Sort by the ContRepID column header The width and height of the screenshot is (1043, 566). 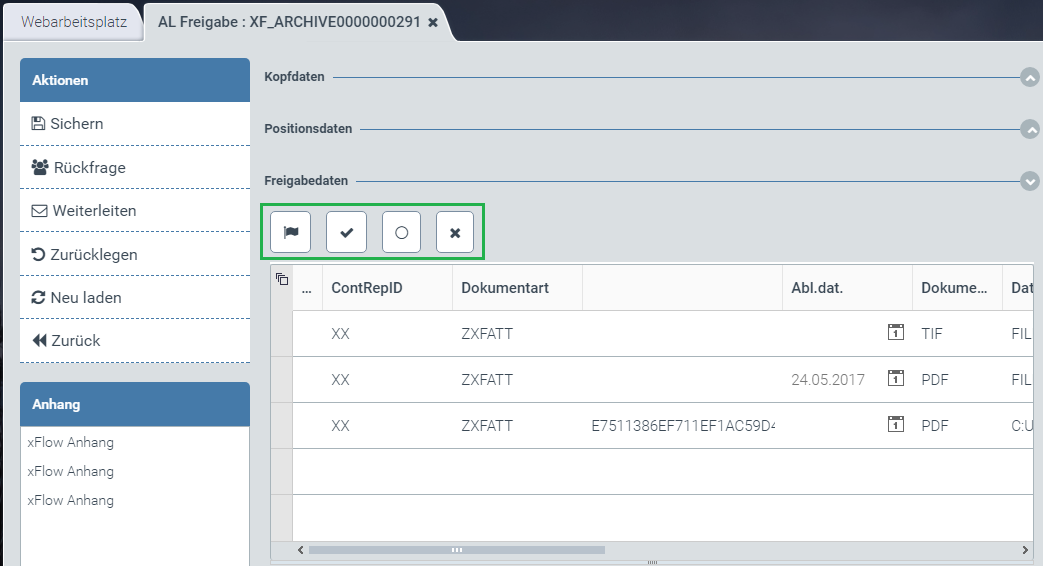367,288
